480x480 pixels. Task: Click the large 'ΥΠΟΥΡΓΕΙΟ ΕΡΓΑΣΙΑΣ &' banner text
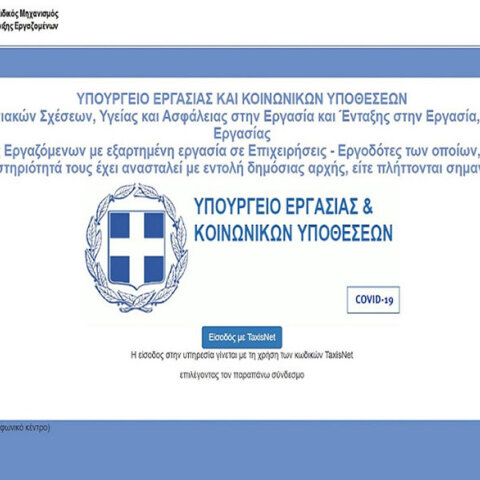coord(283,207)
